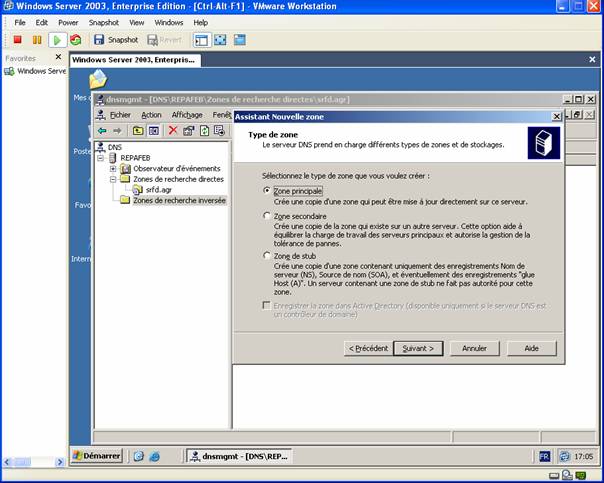Click the 17:05 system clock
Screen dimensions: 604x483
click(x=583, y=456)
